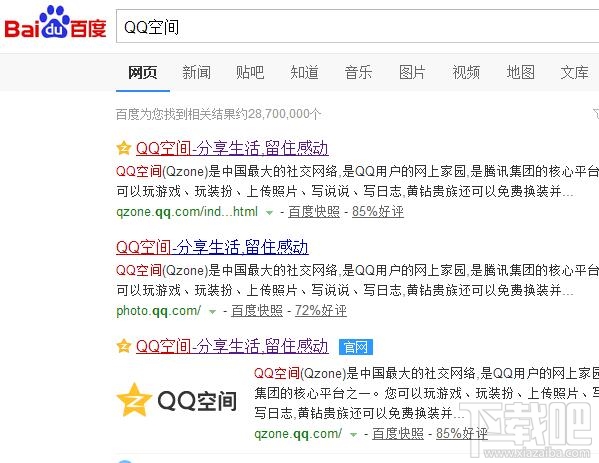The image size is (599, 463).
Task: Open the QQ空间 result for photo.qq.com
Action: [x=212, y=247]
